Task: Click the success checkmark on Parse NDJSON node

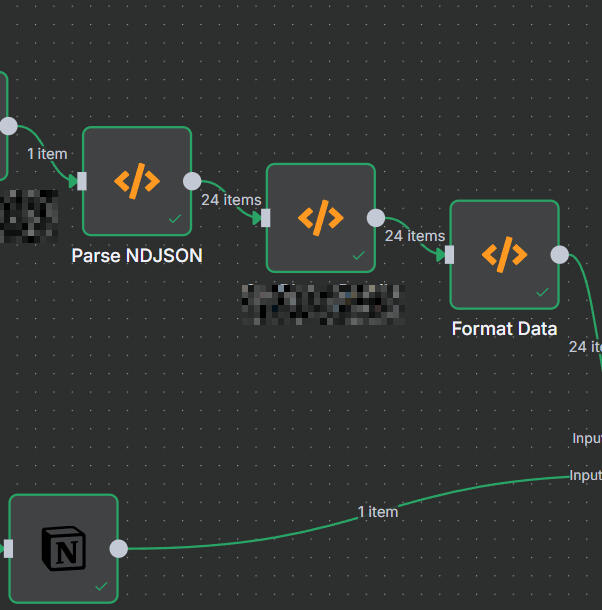Action: point(175,218)
